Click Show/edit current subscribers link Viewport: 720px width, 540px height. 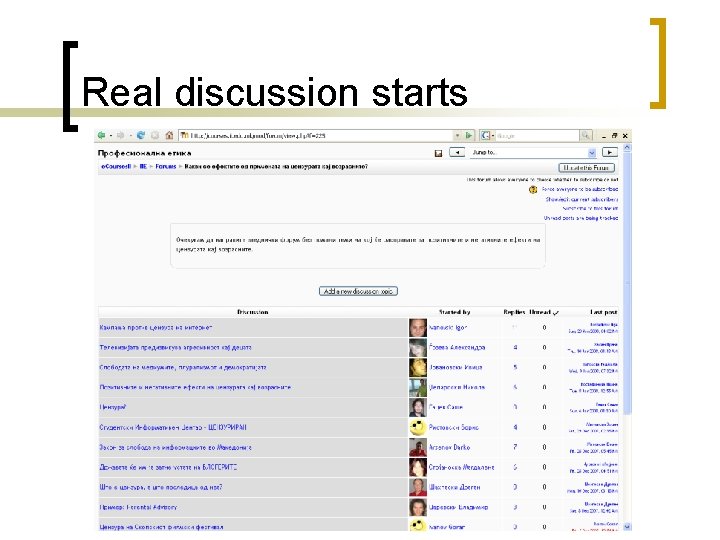coord(582,199)
